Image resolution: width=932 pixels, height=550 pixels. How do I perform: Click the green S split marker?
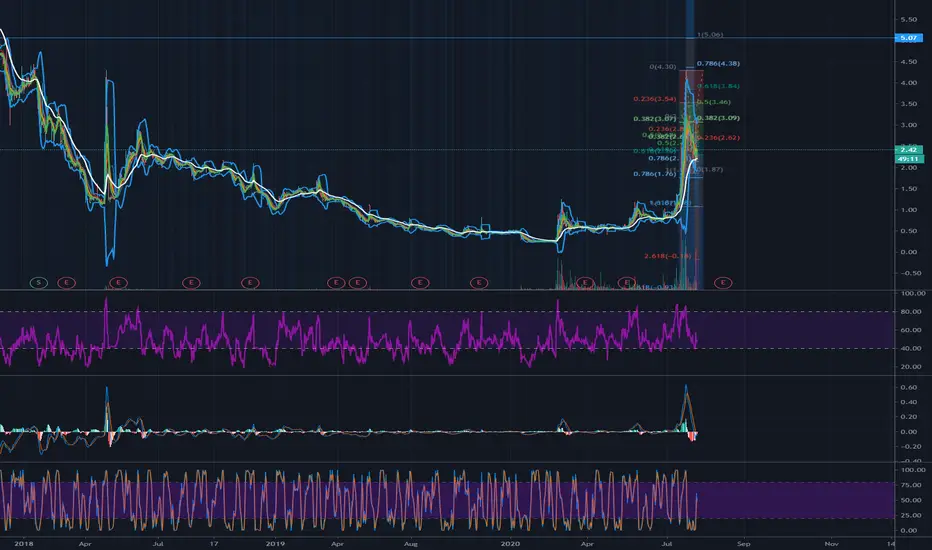[39, 282]
